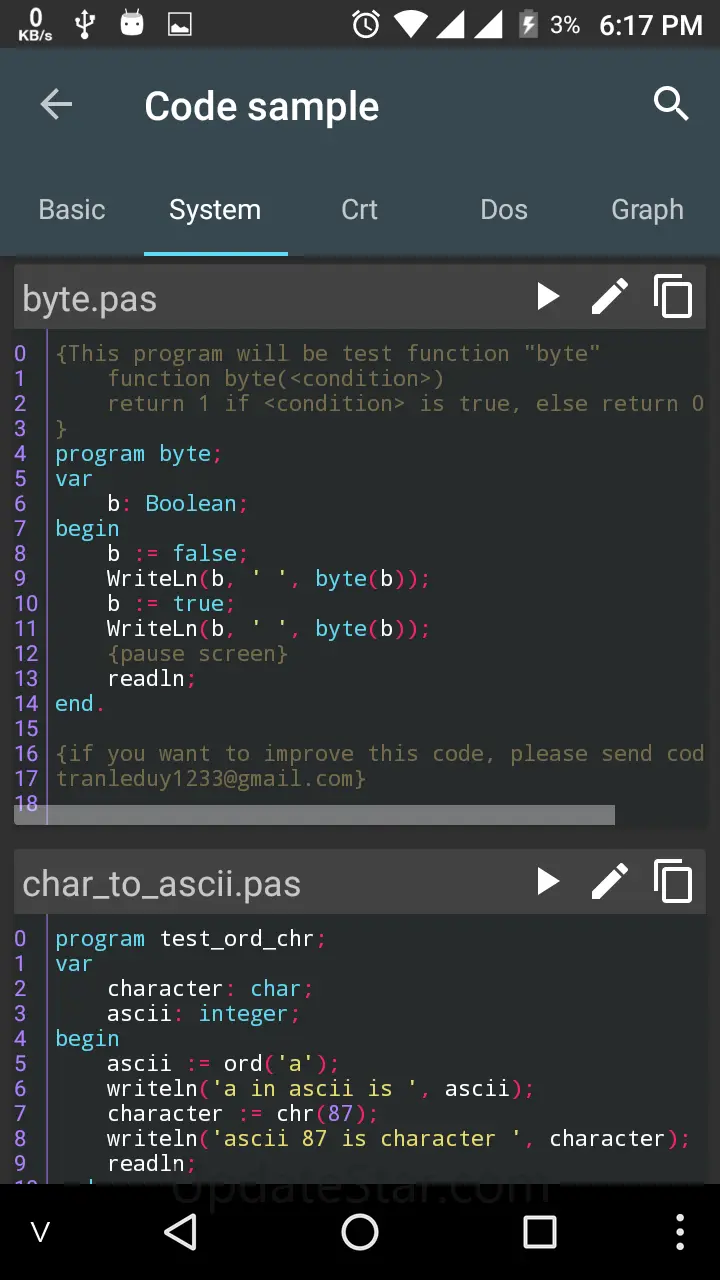Click the line 'program test_ord_chr;'
This screenshot has width=720, height=1280.
pyautogui.click(x=191, y=939)
